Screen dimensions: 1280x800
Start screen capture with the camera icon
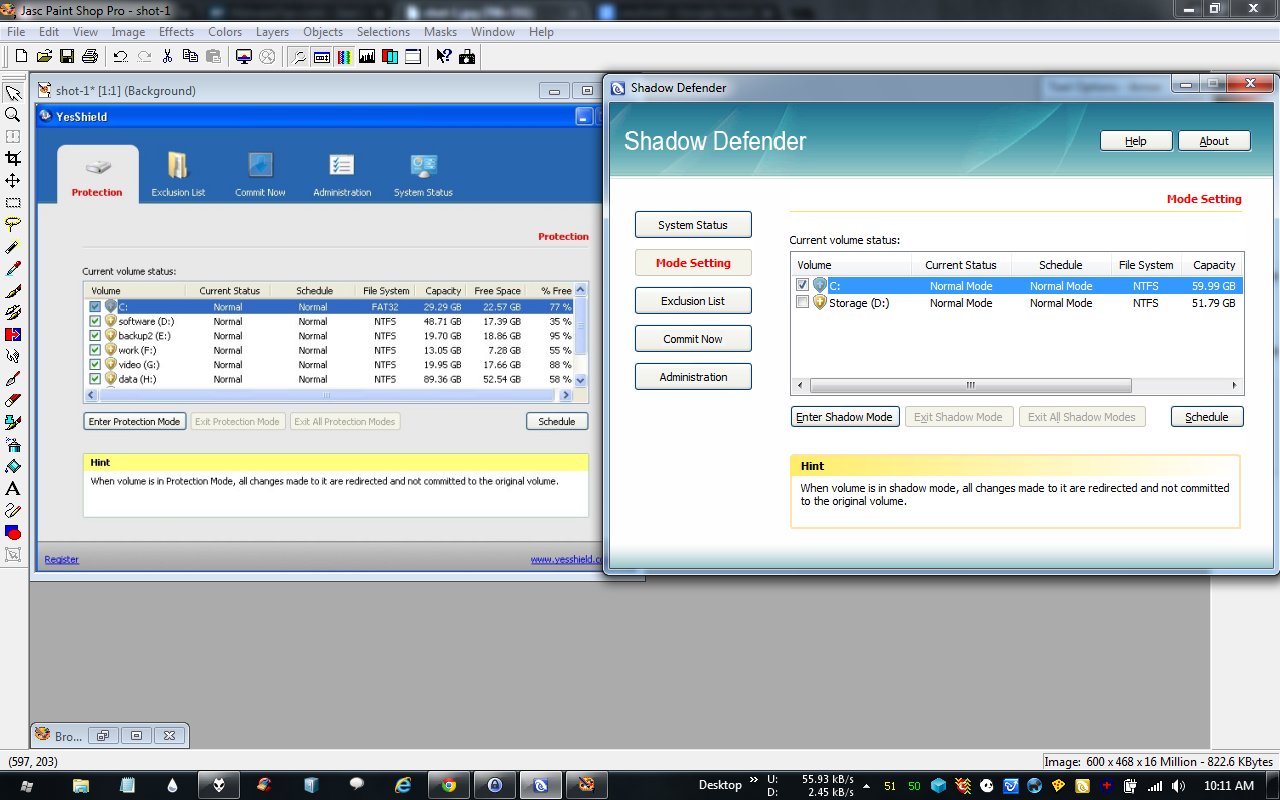point(467,57)
